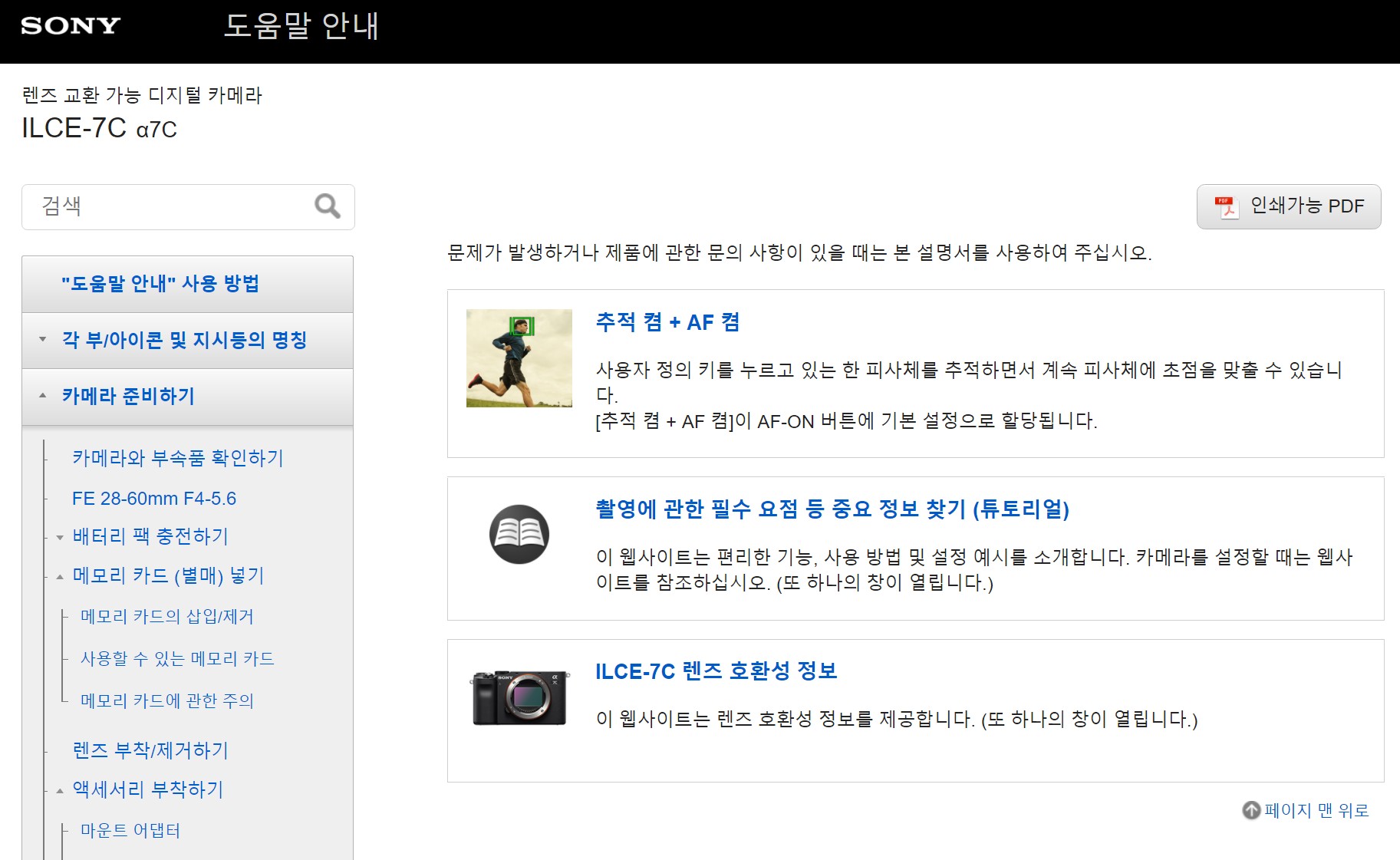Click the ILCE-7C α7C model name text
Screen dimensions: 1400x860
pyautogui.click(x=99, y=128)
